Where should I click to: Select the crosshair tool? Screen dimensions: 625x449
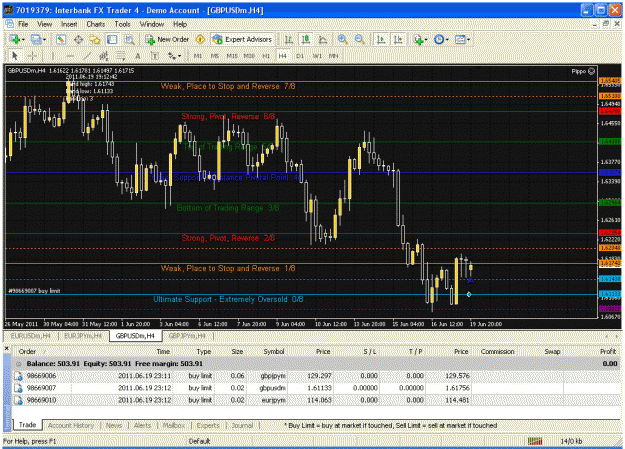(x=32, y=56)
